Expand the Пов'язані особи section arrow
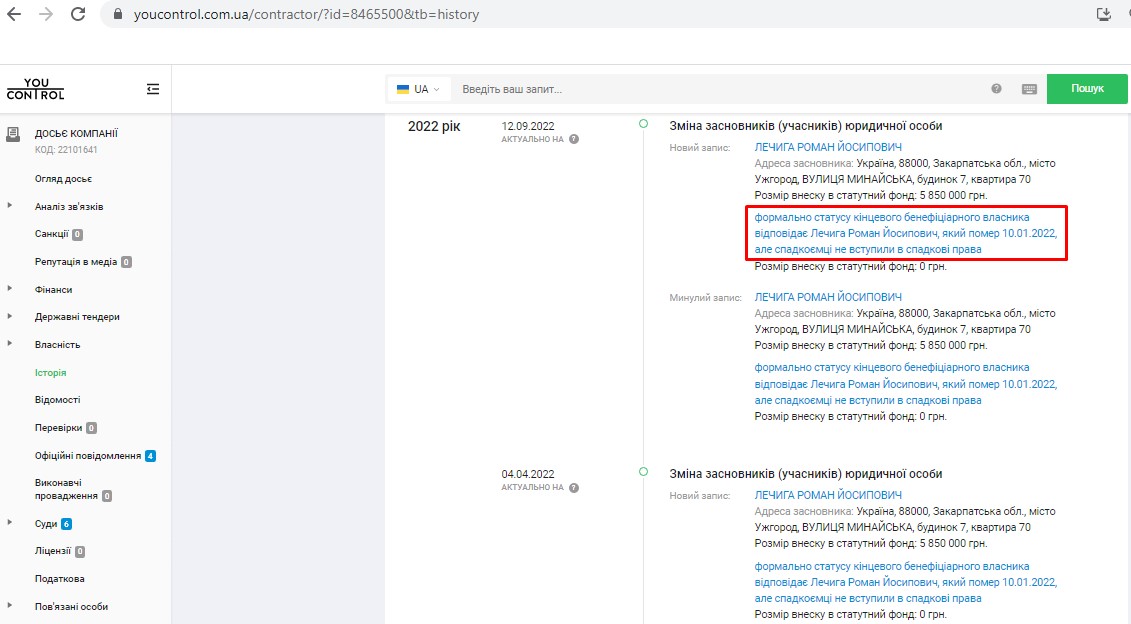 [x=9, y=605]
